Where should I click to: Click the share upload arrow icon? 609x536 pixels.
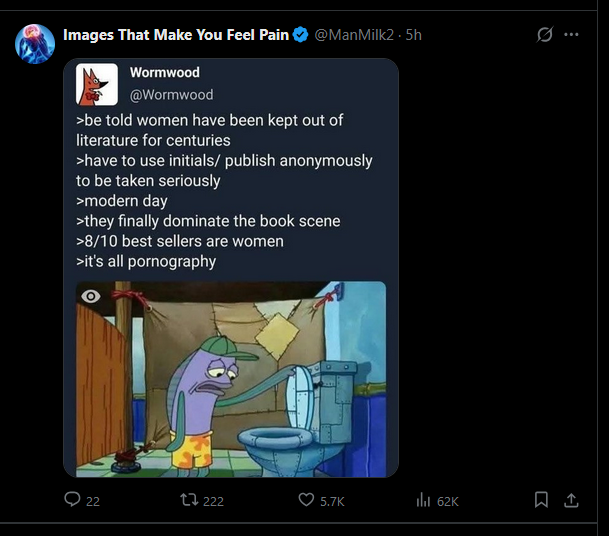click(571, 500)
